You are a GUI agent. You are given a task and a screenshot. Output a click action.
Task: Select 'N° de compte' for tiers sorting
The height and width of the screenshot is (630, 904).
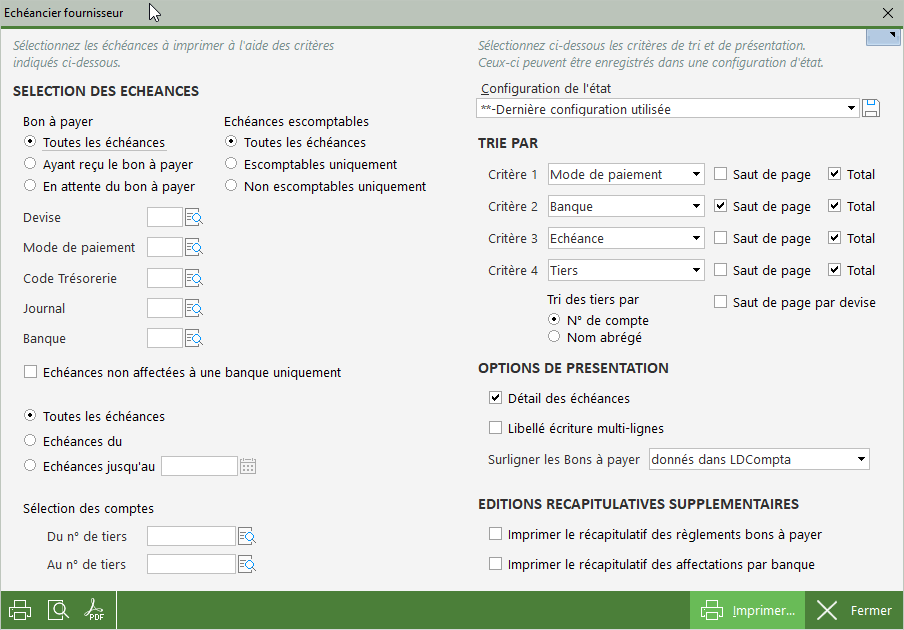[554, 320]
